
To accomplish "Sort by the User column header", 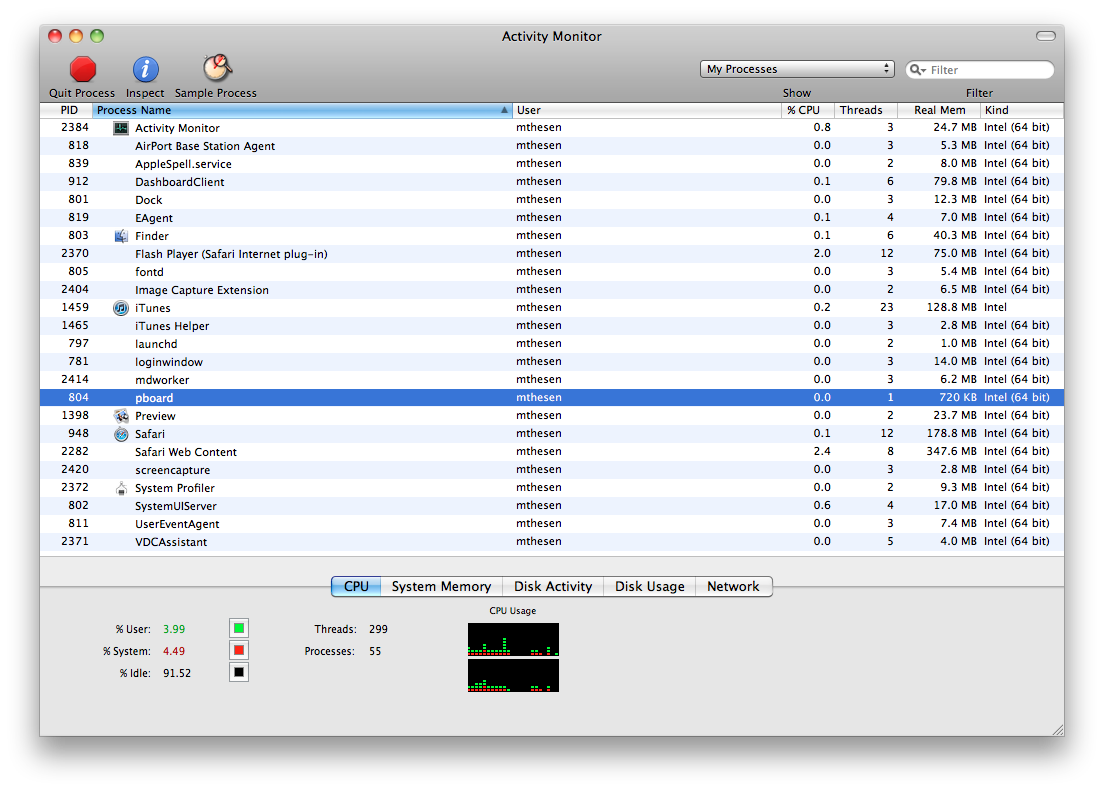I will (x=646, y=110).
